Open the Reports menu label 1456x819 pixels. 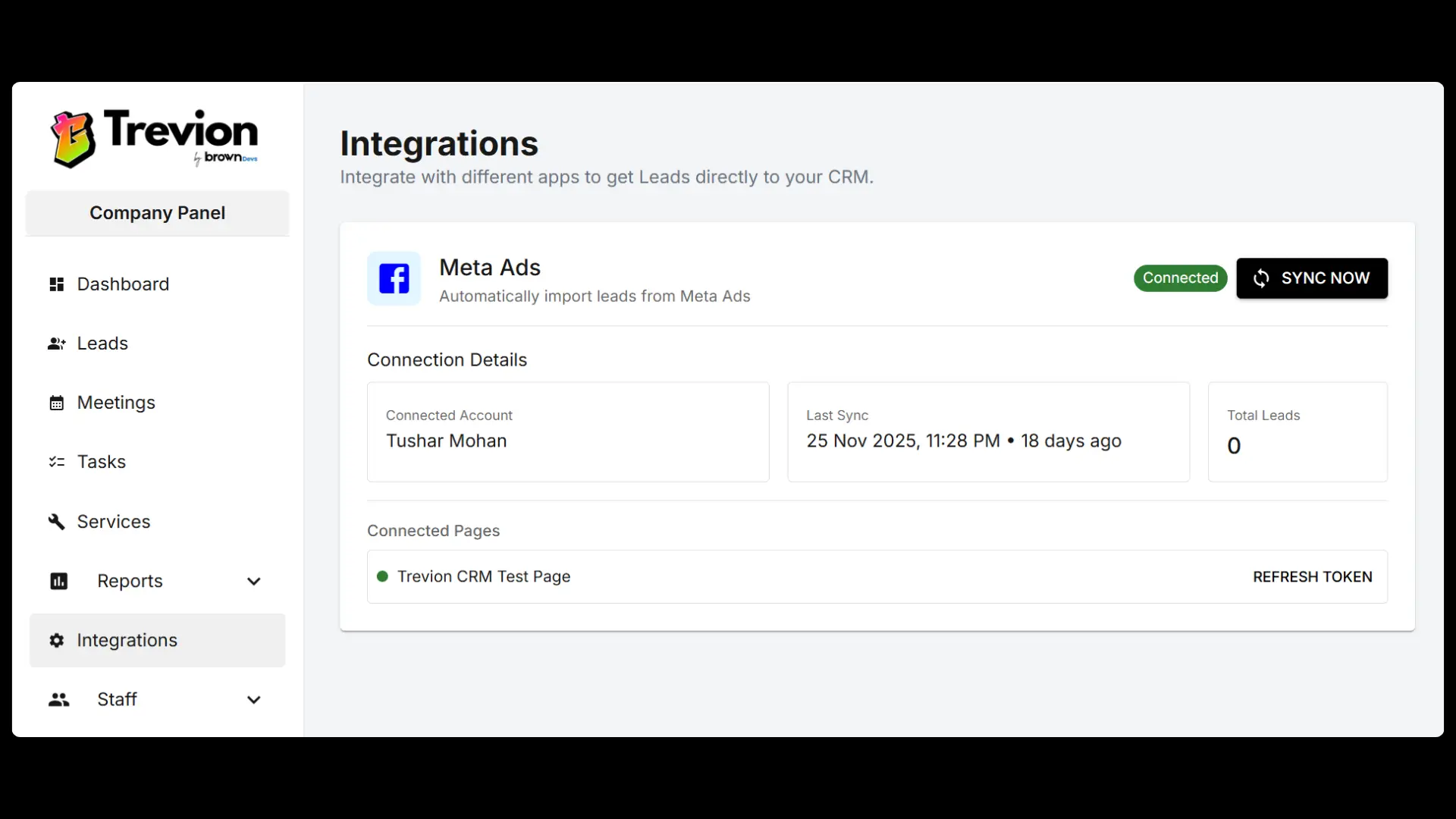[130, 581]
